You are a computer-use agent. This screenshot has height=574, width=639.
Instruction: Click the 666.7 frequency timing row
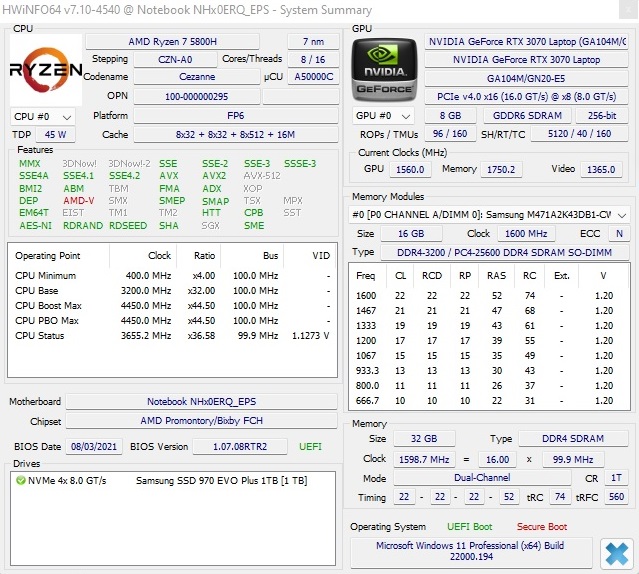(x=489, y=400)
